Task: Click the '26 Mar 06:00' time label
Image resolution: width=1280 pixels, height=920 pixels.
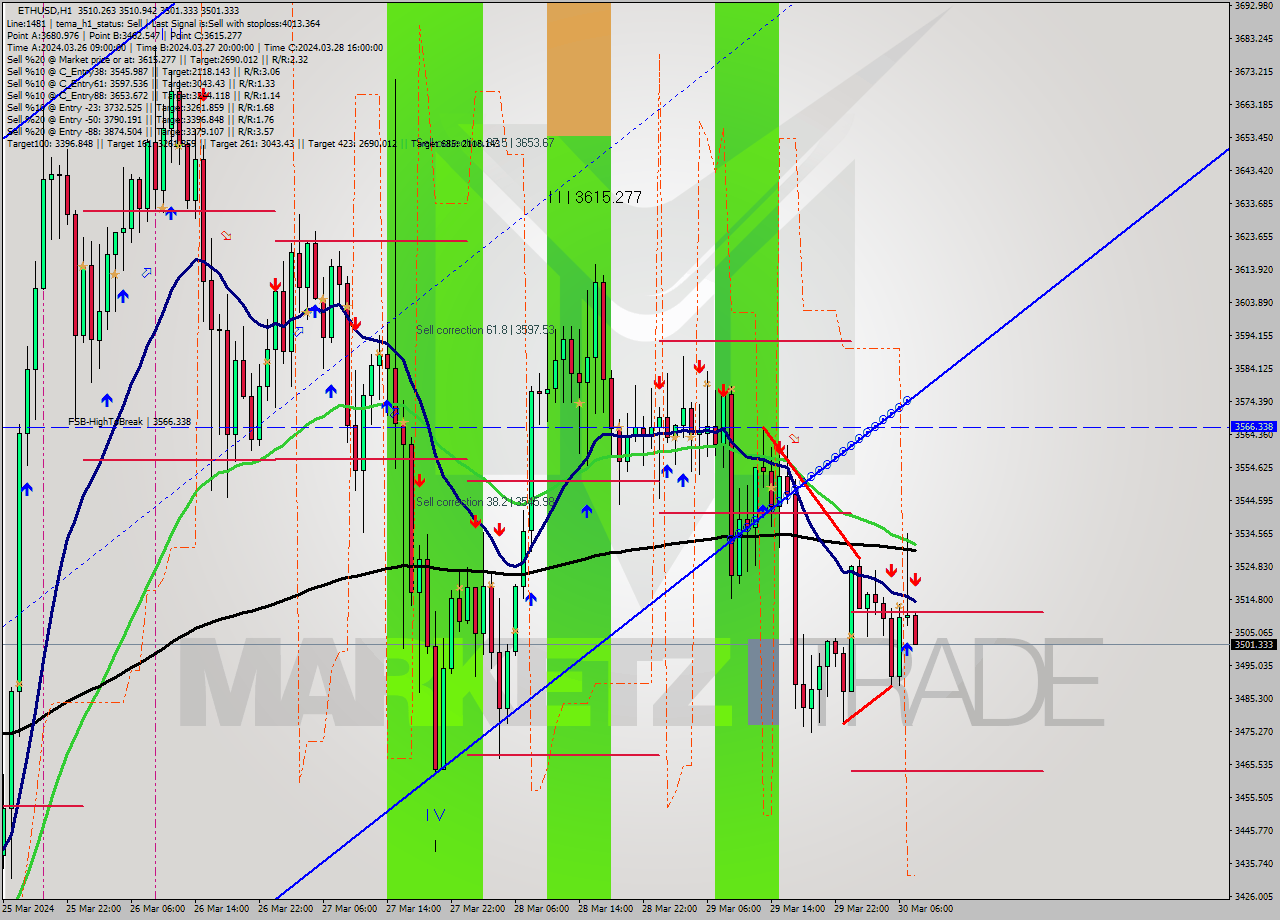Action: pyautogui.click(x=157, y=909)
